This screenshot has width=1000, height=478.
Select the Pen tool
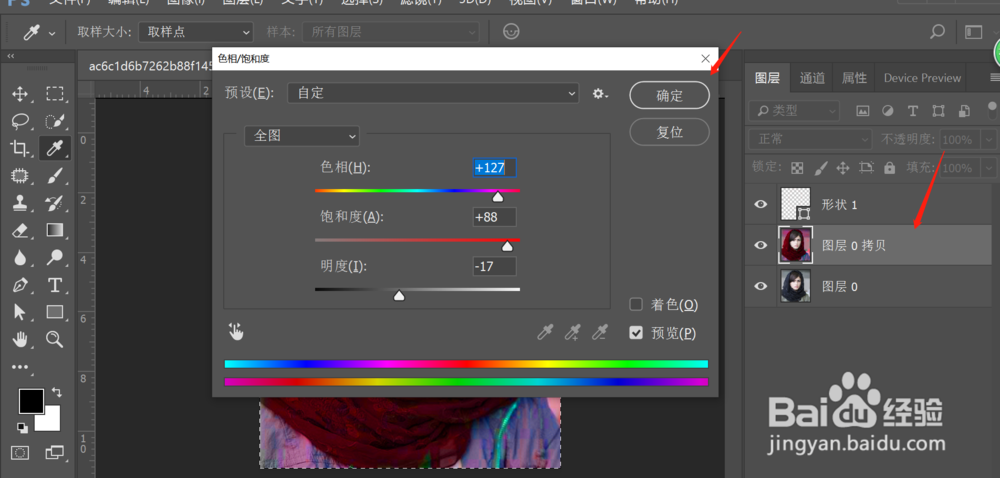(x=20, y=284)
